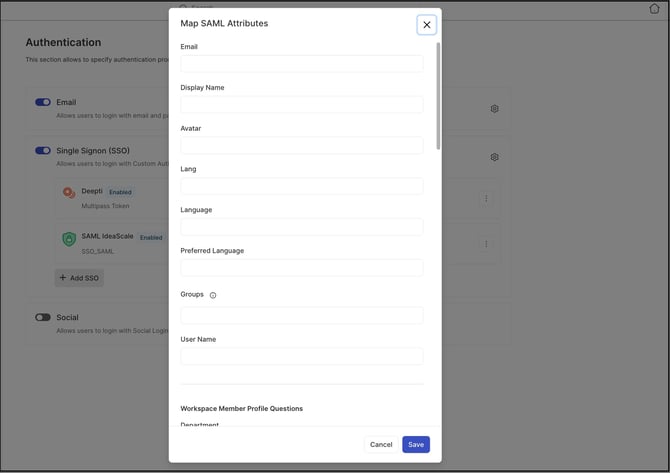Screen dimensions: 670x473
Task: Open SAML IdeaScale three-dot menu
Action: click(x=487, y=244)
